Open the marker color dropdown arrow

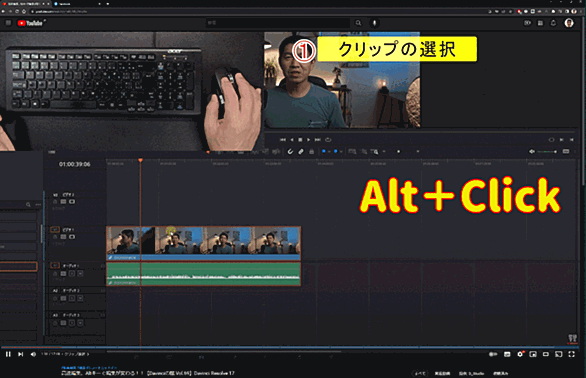pos(341,152)
